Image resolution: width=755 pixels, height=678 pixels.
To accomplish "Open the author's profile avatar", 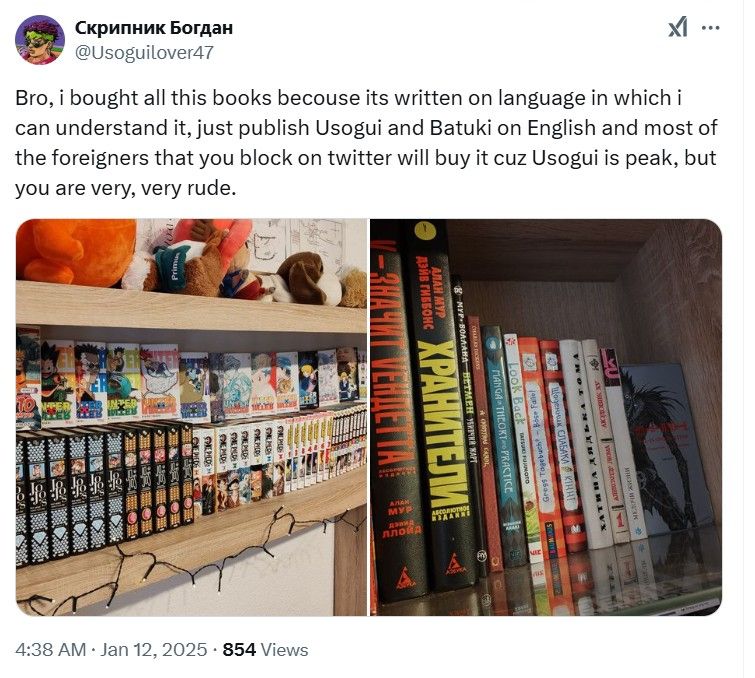I will (40, 39).
